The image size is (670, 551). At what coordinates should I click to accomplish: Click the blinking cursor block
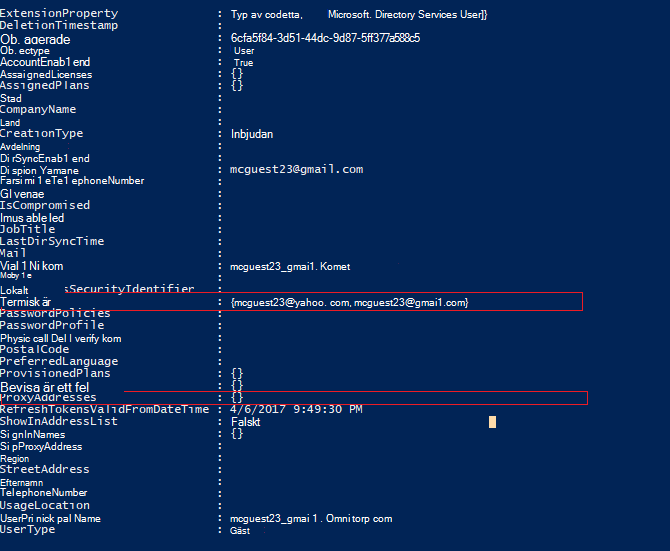click(492, 422)
